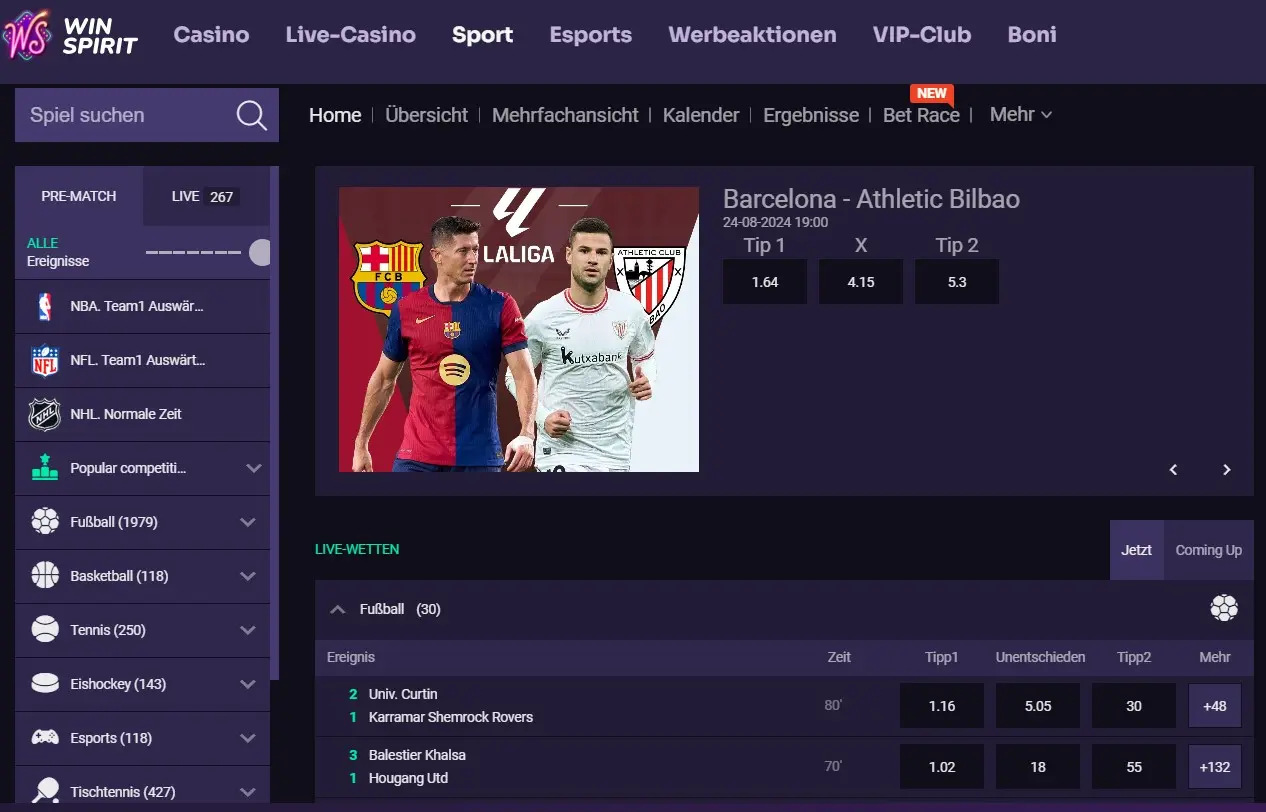This screenshot has width=1266, height=812.
Task: Click the search magnifier icon
Action: 251,115
